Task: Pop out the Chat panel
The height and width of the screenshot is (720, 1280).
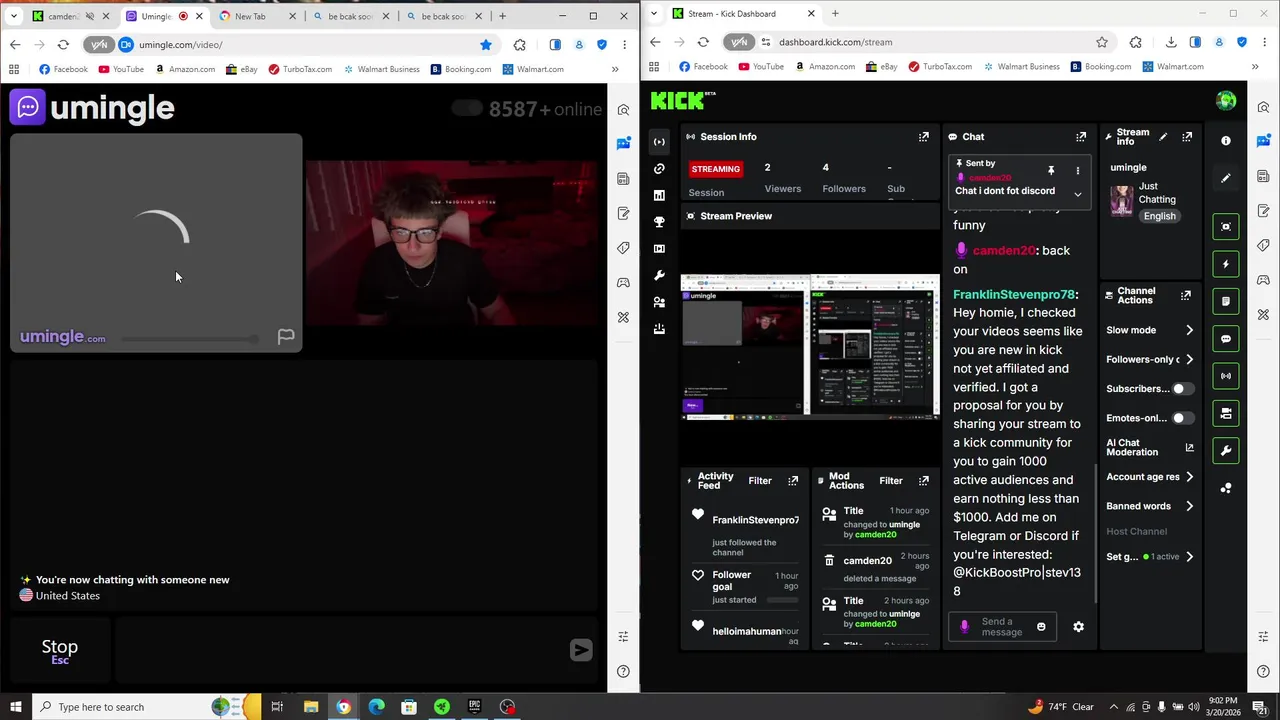Action: pyautogui.click(x=1081, y=137)
